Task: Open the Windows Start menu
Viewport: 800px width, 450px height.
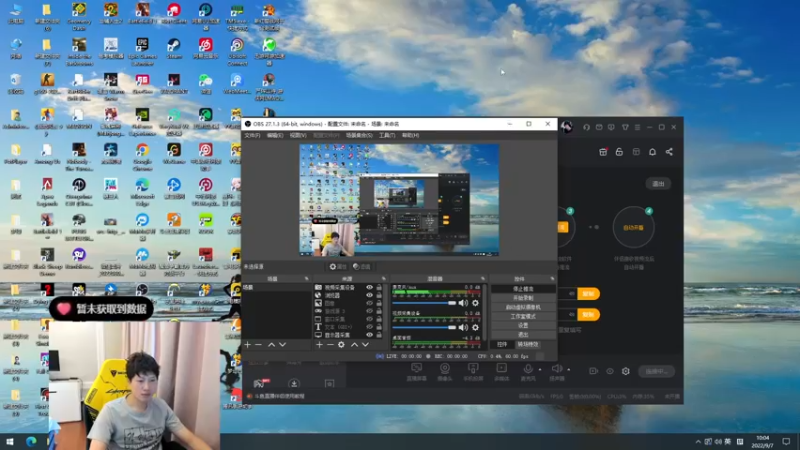Action: tap(9, 442)
